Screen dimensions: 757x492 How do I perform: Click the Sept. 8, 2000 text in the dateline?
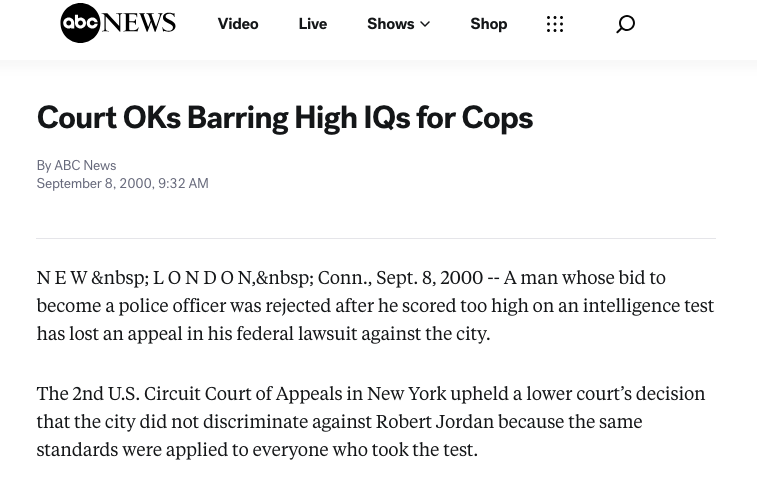point(429,278)
